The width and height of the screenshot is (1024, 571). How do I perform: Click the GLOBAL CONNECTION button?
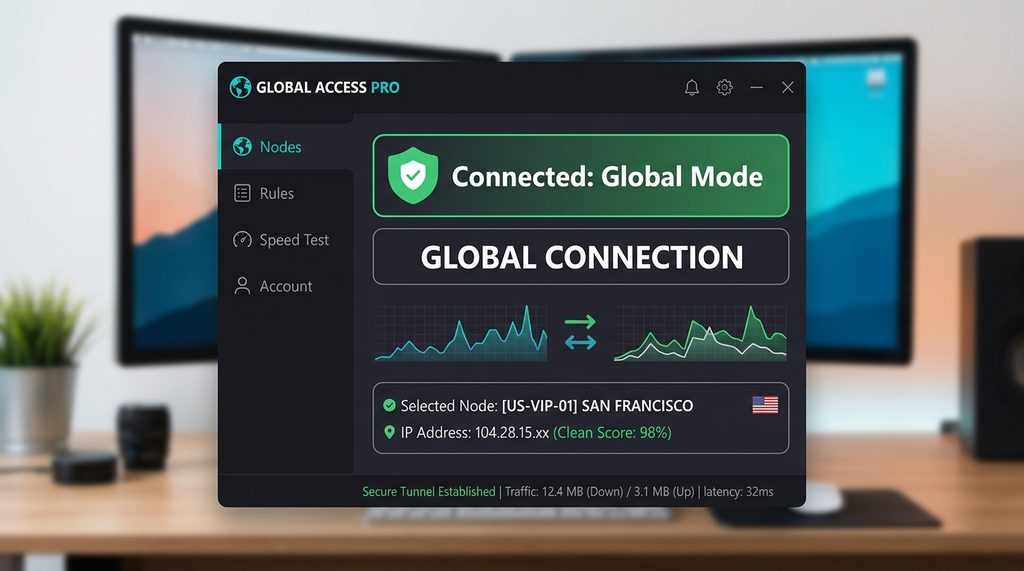pyautogui.click(x=581, y=256)
